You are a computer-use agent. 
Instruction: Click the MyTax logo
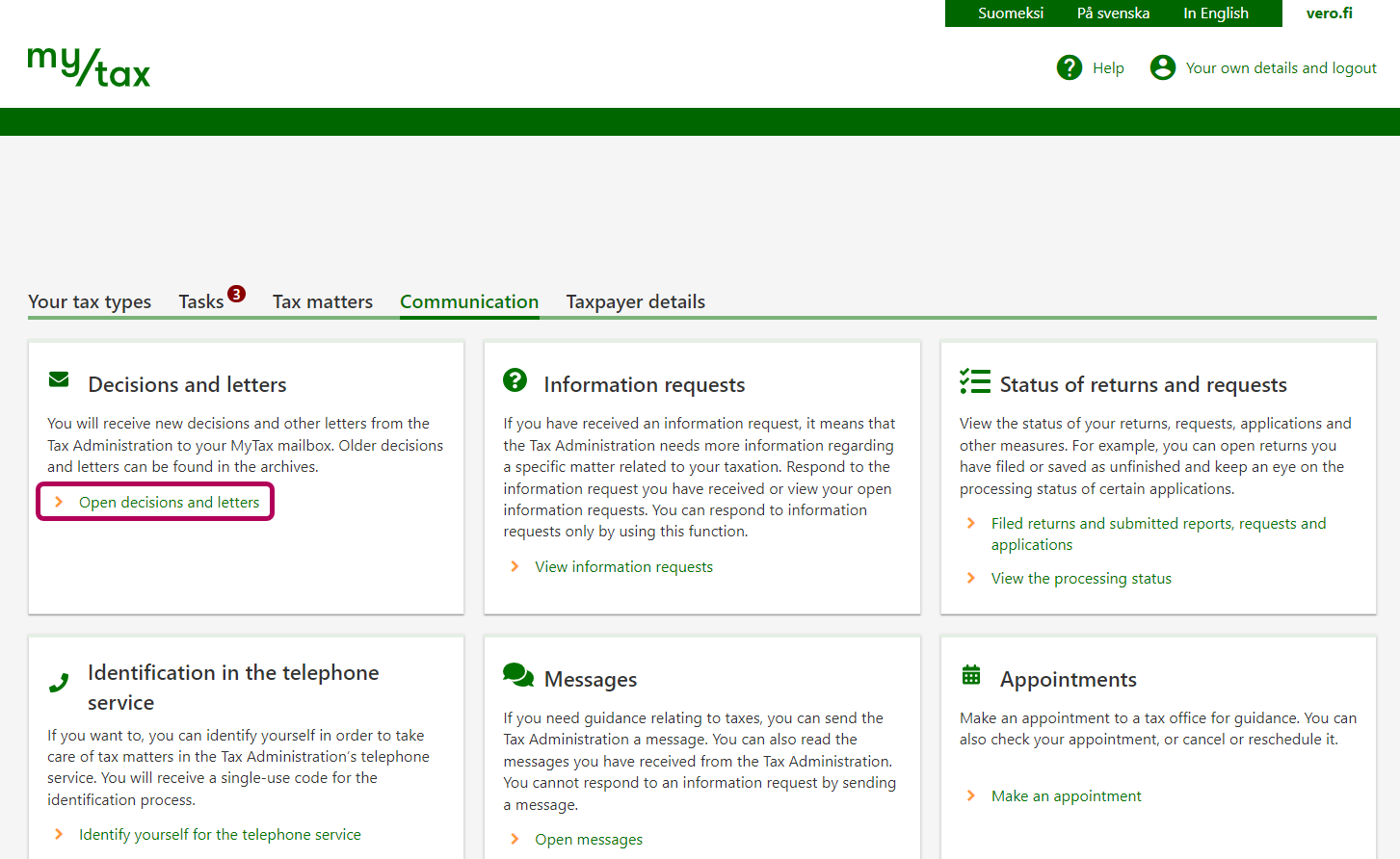click(x=89, y=67)
